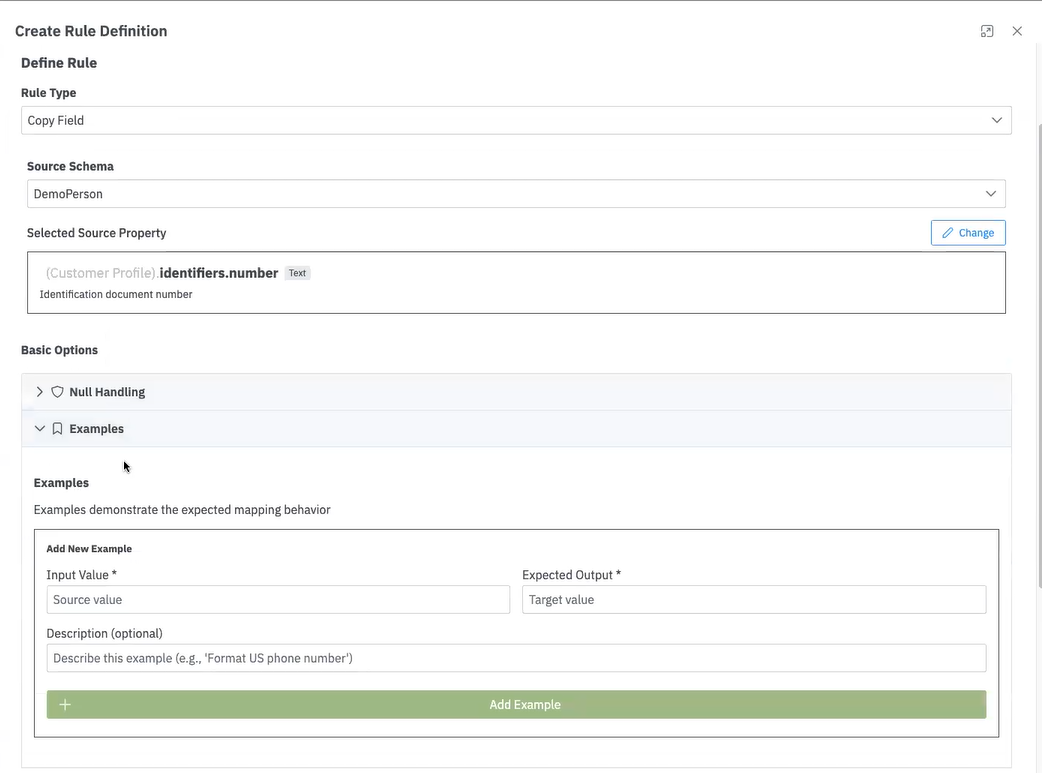The height and width of the screenshot is (773, 1042).
Task: Expand the Null Handling section chevron
Action: click(x=40, y=392)
